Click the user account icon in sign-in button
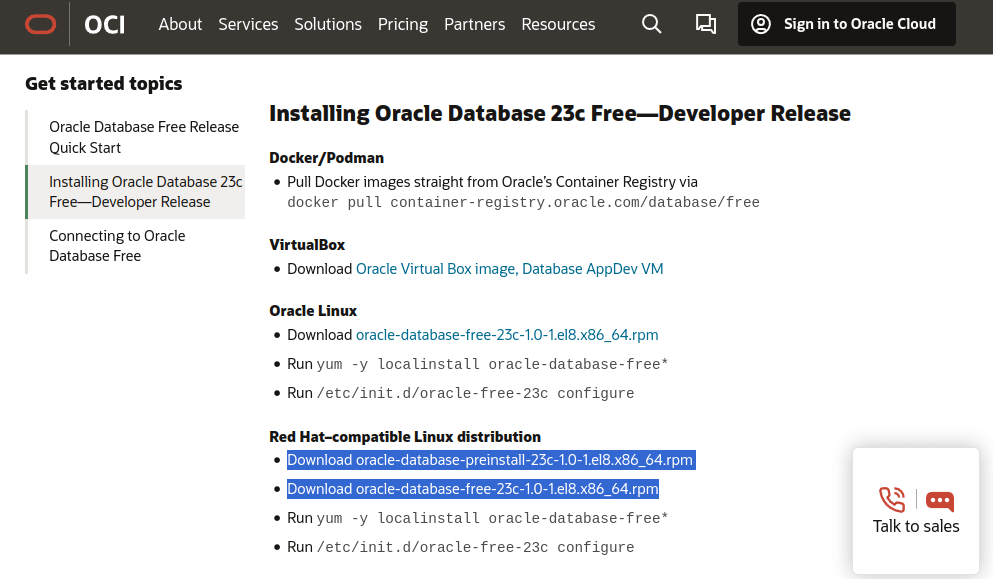This screenshot has height=579, width=993. click(761, 24)
